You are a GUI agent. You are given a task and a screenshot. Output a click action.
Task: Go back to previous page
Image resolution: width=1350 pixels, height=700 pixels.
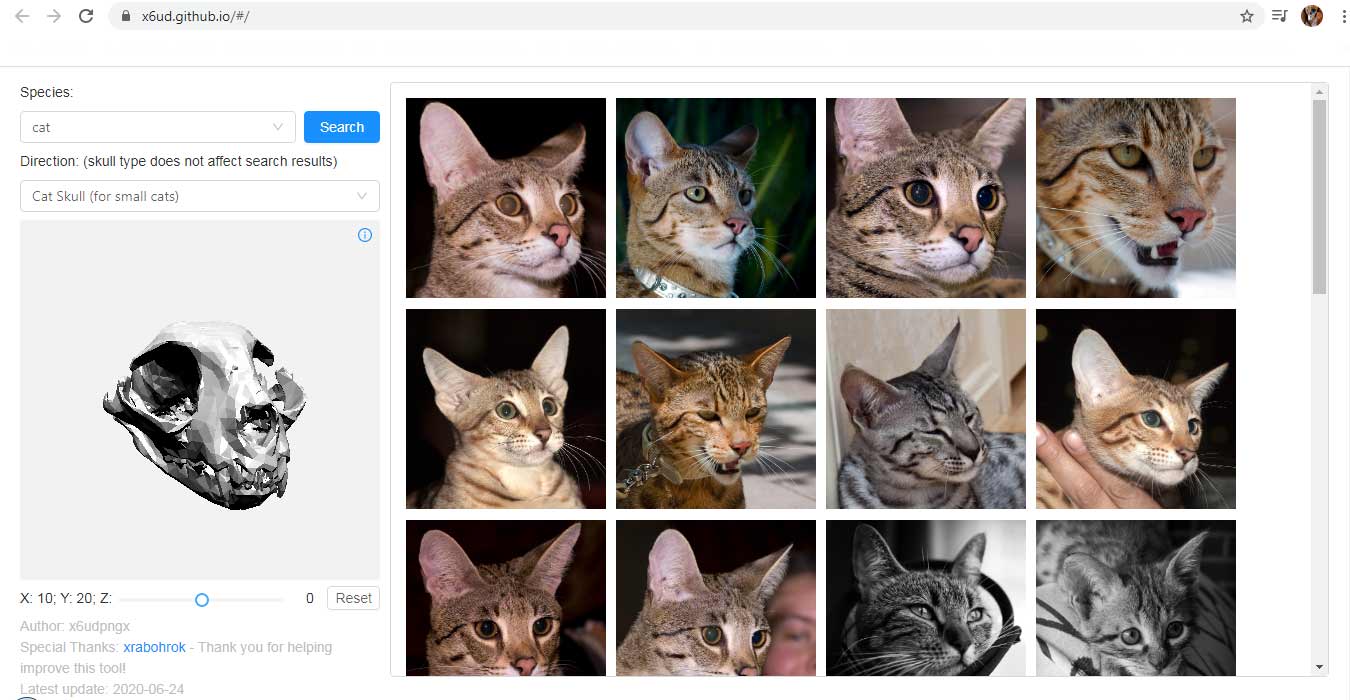22,16
